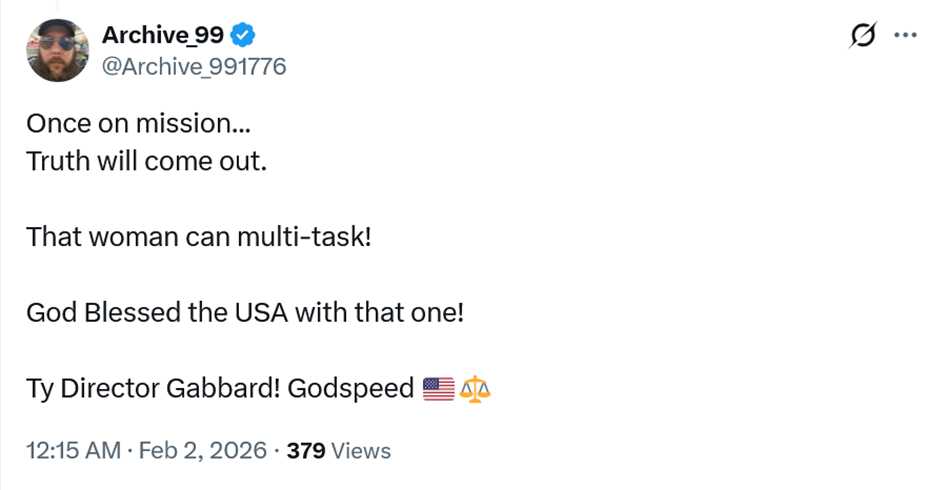
Task: Click the Views label
Action: coord(360,451)
